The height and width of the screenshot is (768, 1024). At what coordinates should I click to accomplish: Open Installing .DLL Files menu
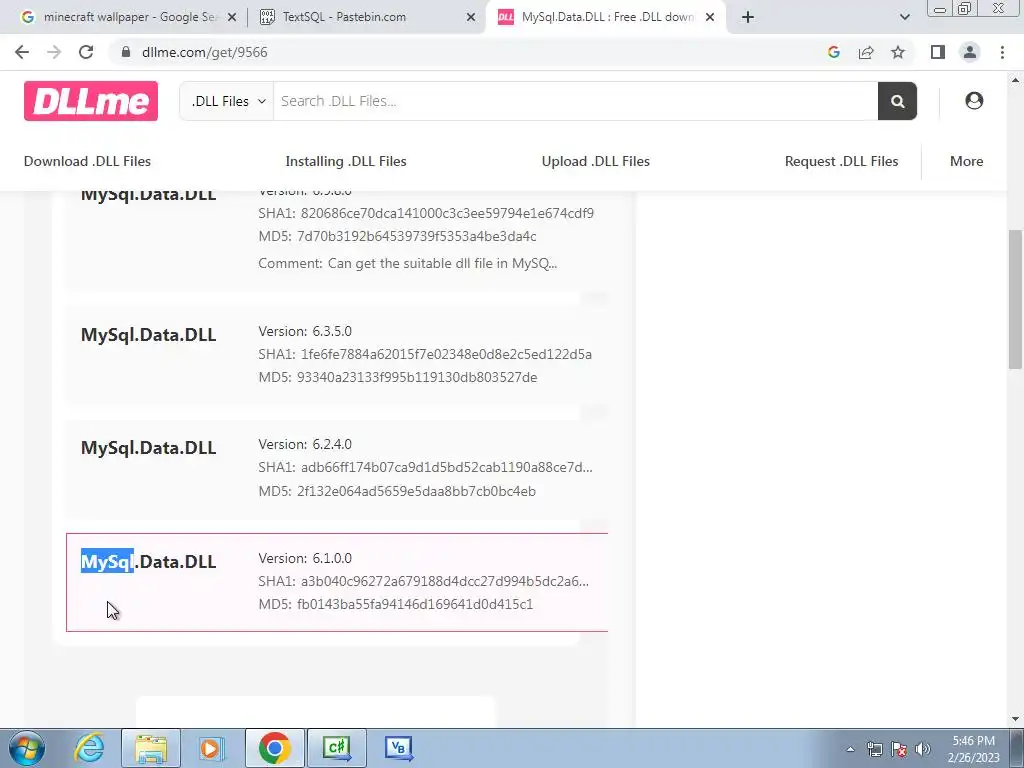[x=346, y=161]
